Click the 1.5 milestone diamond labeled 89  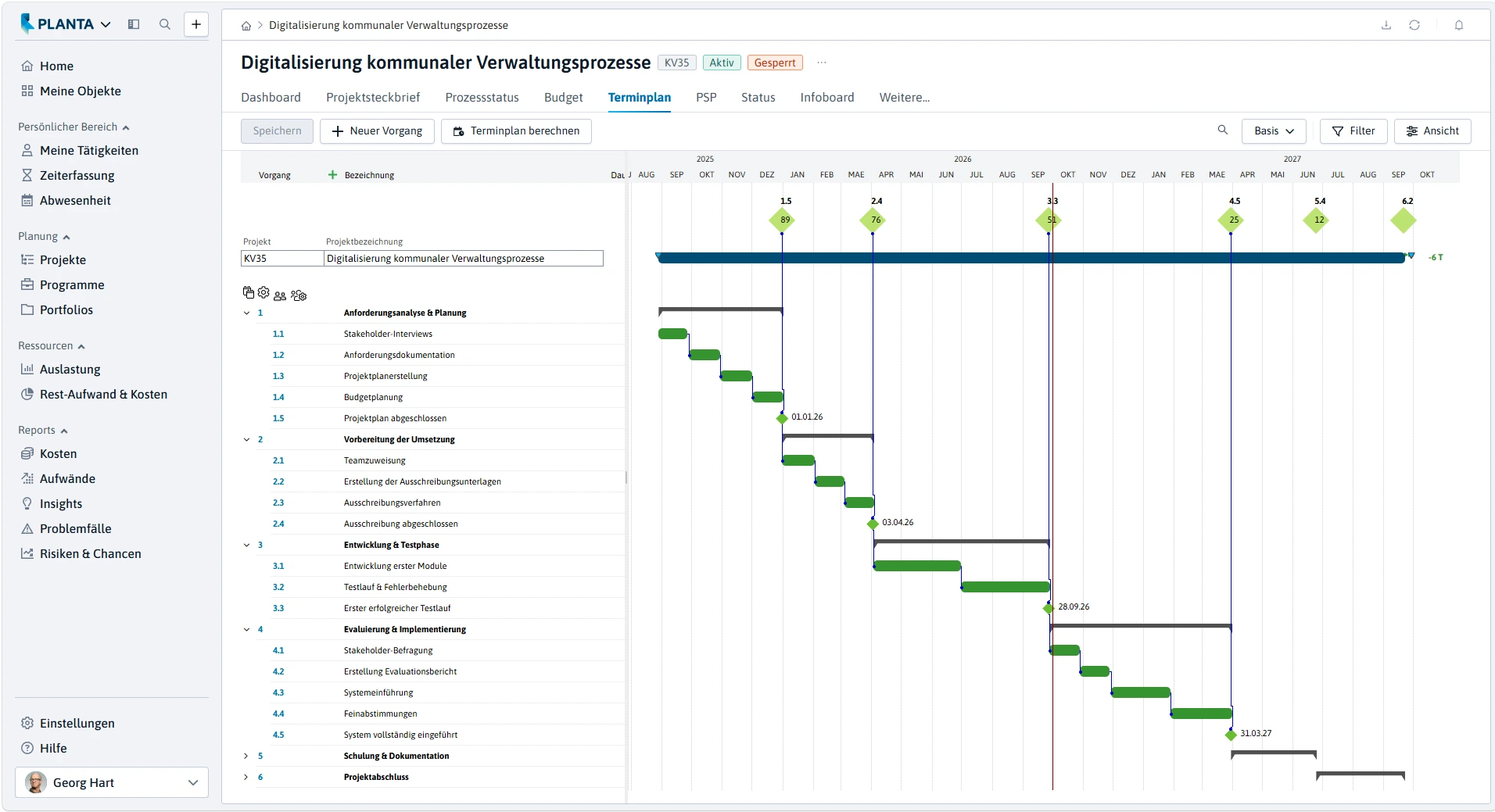782,220
